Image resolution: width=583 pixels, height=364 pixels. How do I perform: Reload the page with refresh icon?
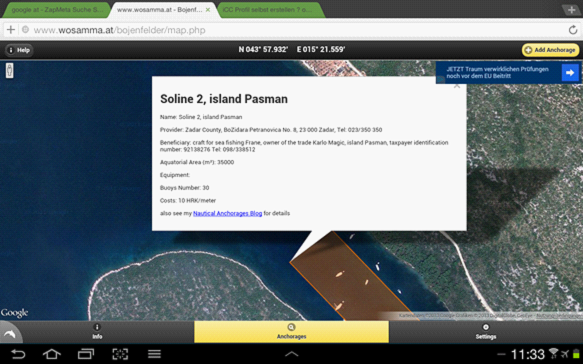(573, 30)
